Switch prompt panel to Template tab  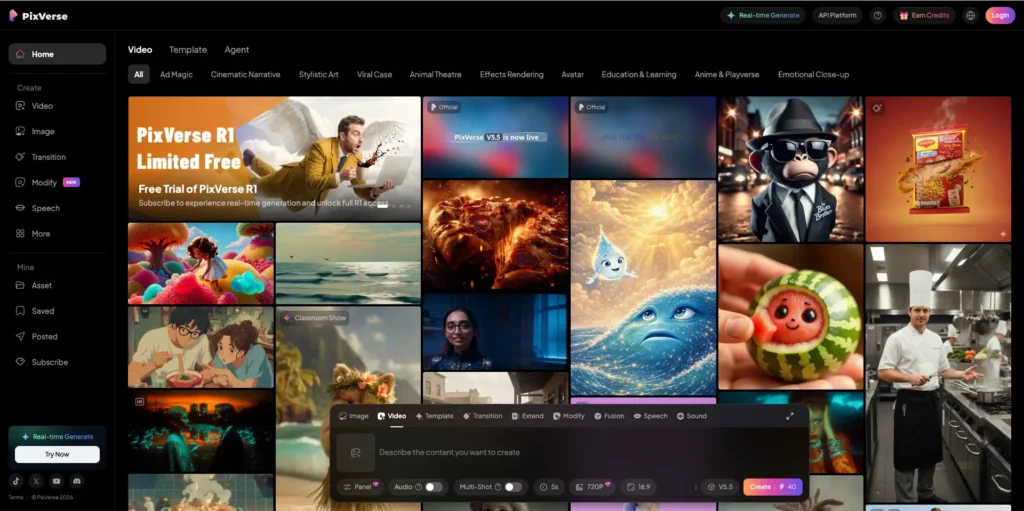[434, 416]
